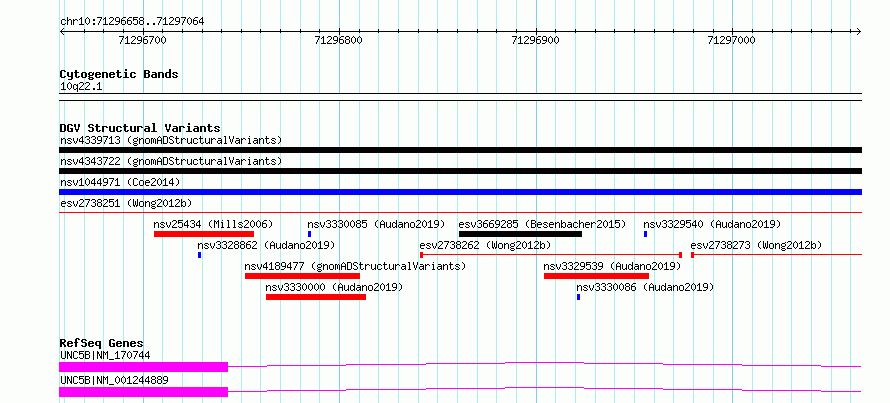
Task: Click the Cytogenetic Bands track title
Action: tap(119, 74)
